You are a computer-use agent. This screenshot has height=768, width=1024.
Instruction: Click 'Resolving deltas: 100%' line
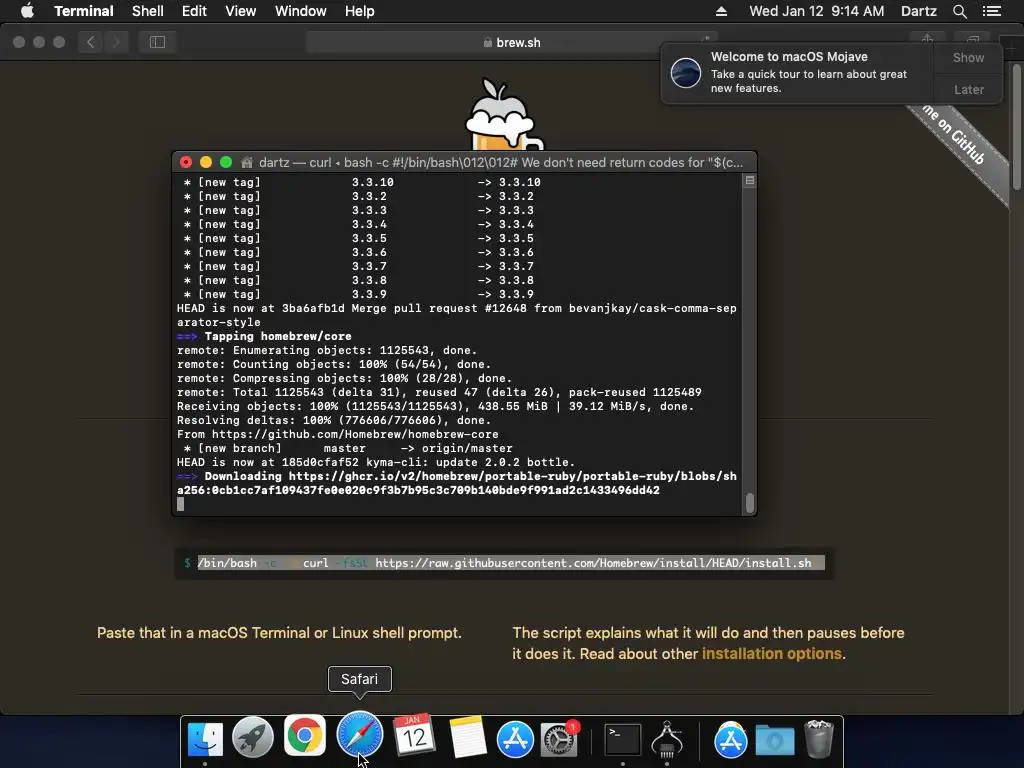pyautogui.click(x=334, y=421)
